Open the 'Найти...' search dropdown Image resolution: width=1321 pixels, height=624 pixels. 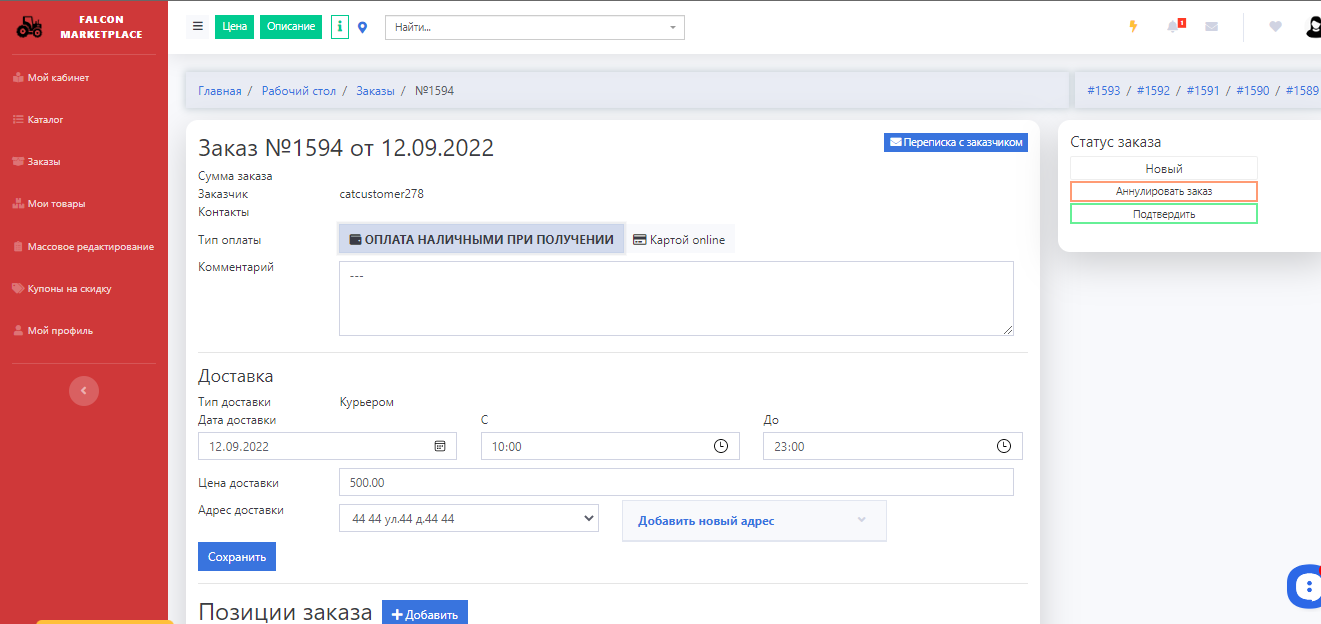tap(534, 27)
